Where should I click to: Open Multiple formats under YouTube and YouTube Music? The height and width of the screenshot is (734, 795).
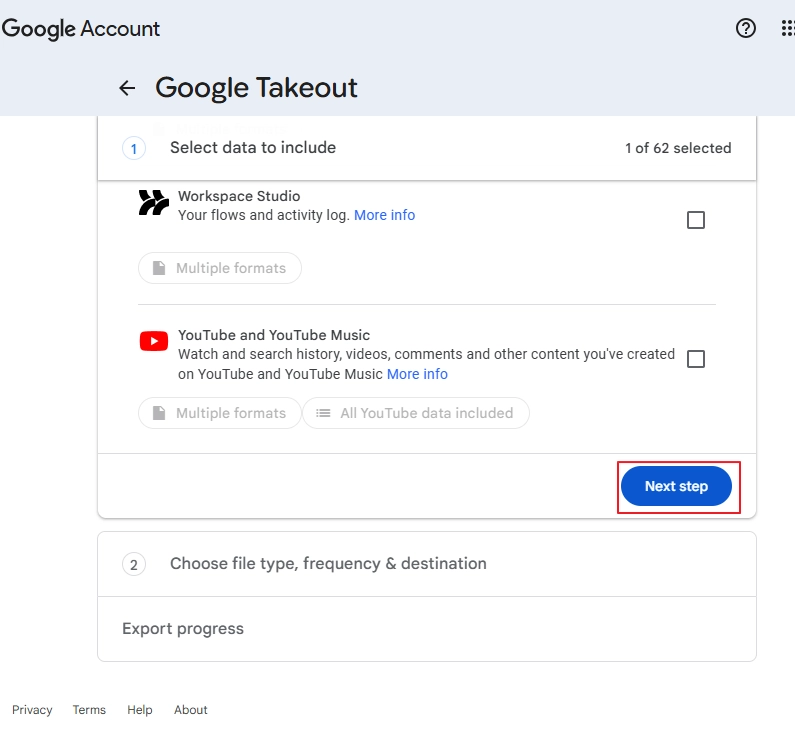pyautogui.click(x=220, y=413)
